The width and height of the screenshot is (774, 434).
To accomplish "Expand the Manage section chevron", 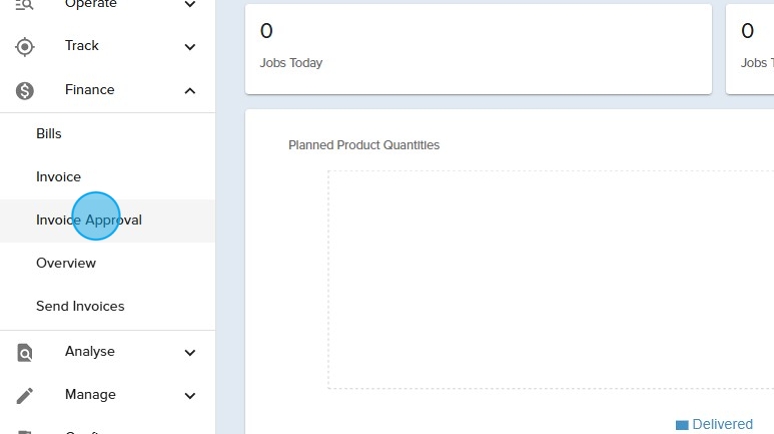I will pos(190,396).
